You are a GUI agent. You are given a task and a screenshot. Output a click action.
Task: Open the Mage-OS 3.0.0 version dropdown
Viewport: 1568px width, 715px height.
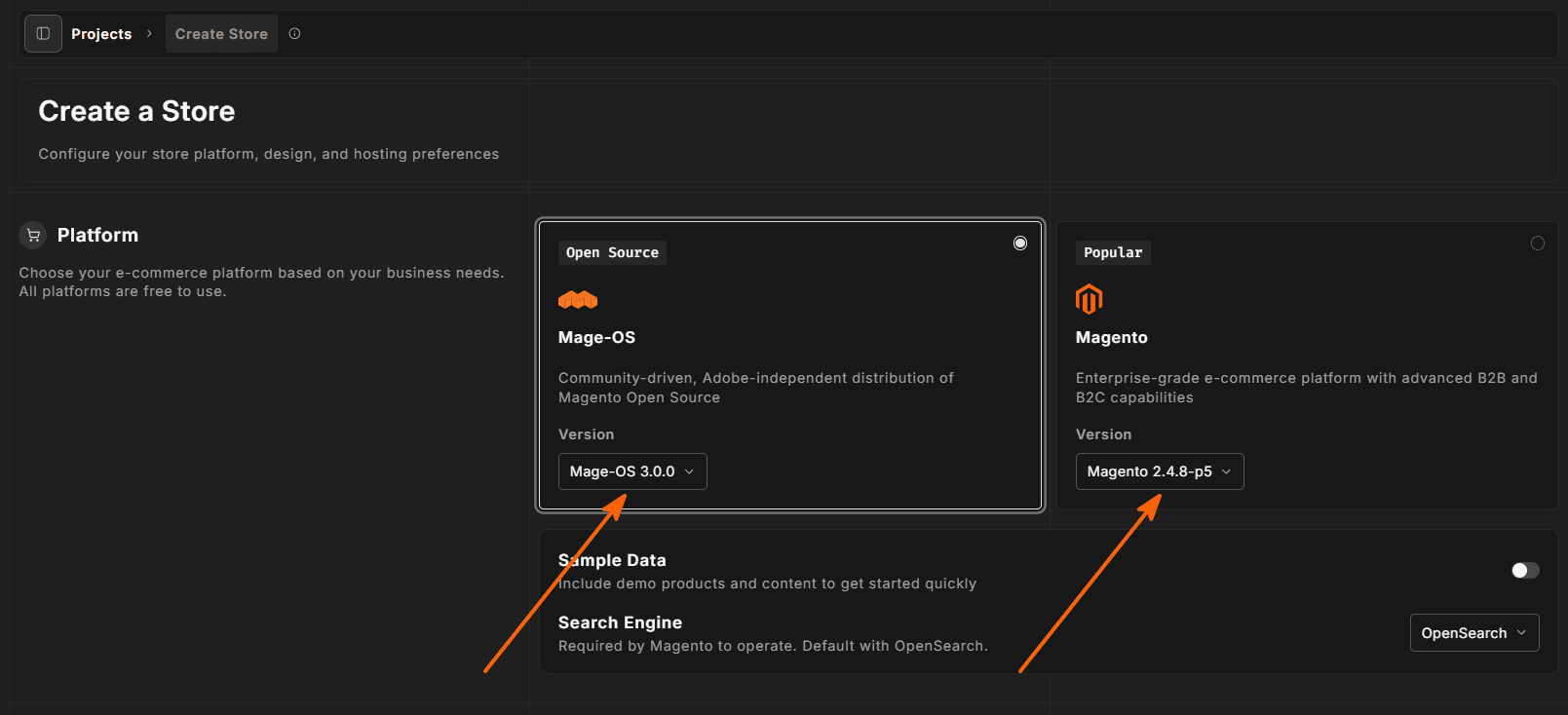(x=632, y=471)
